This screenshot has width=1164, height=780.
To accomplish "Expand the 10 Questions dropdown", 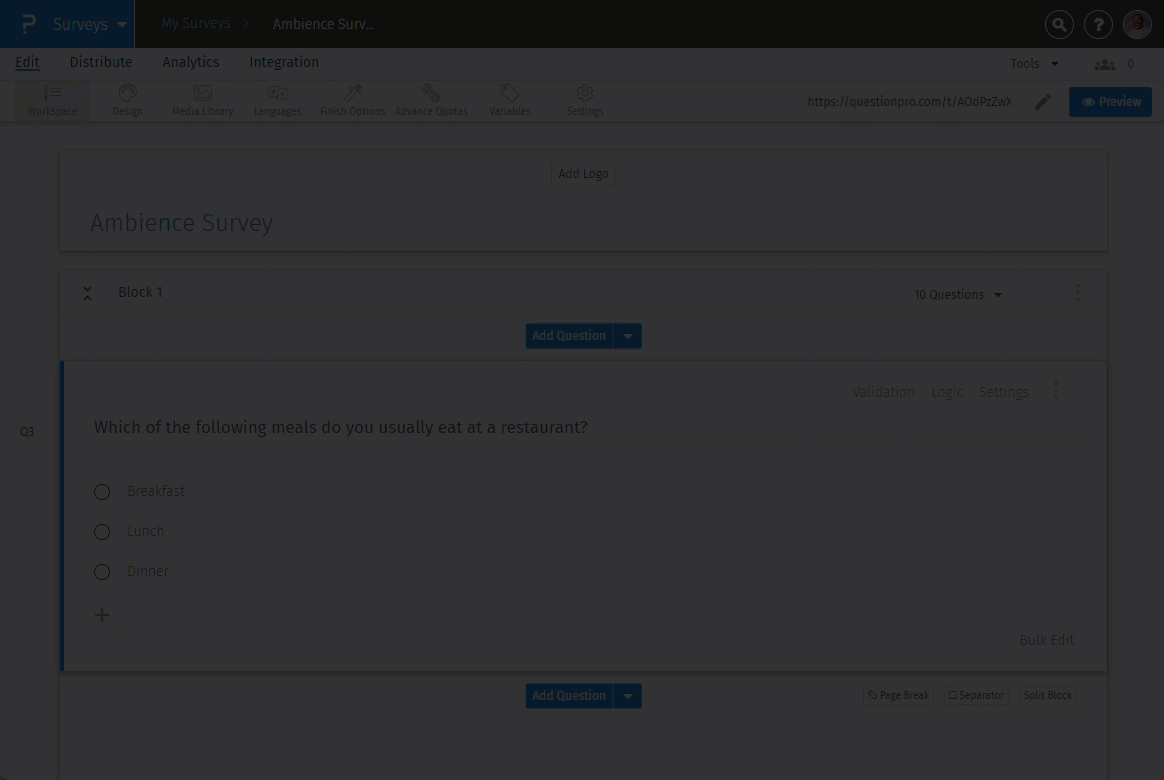I will point(958,295).
